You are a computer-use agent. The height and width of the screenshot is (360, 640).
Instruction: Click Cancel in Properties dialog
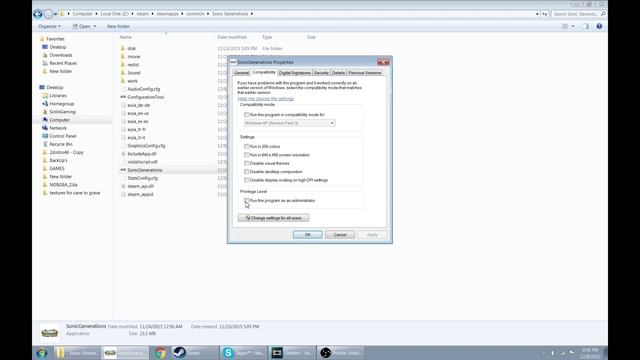point(340,235)
